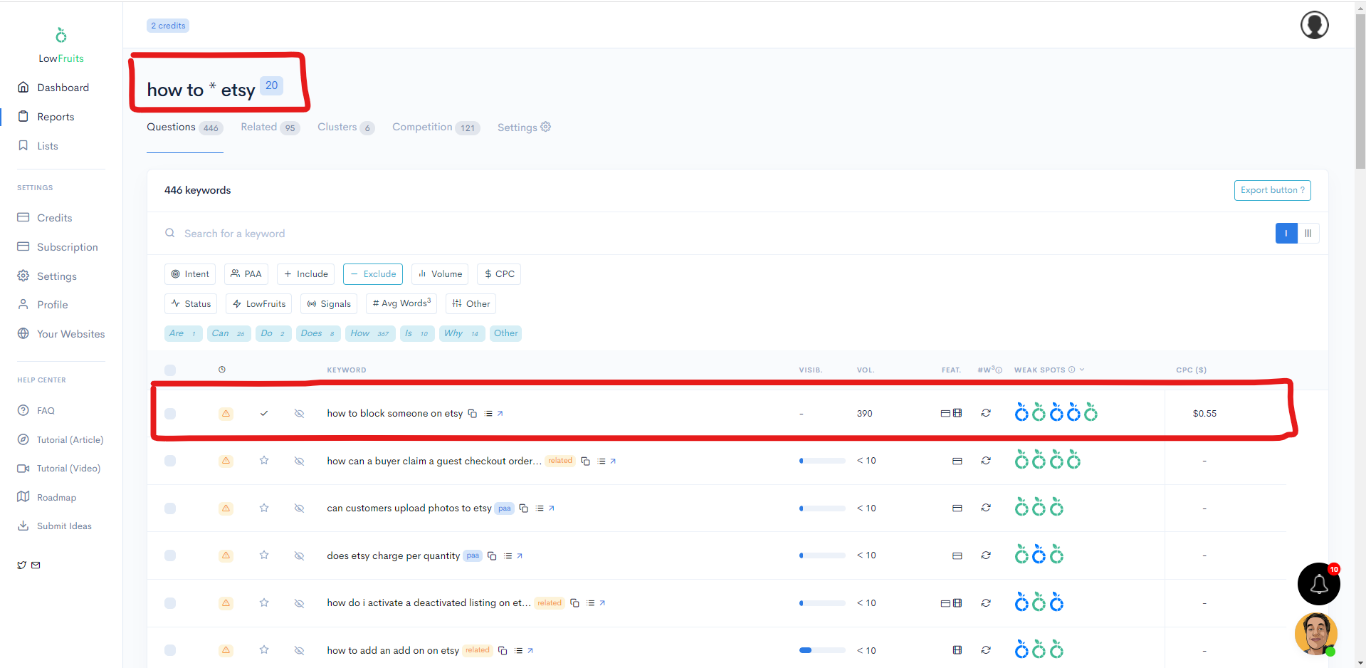Check the 'how to block someone on etsy' row checkbox

click(170, 413)
